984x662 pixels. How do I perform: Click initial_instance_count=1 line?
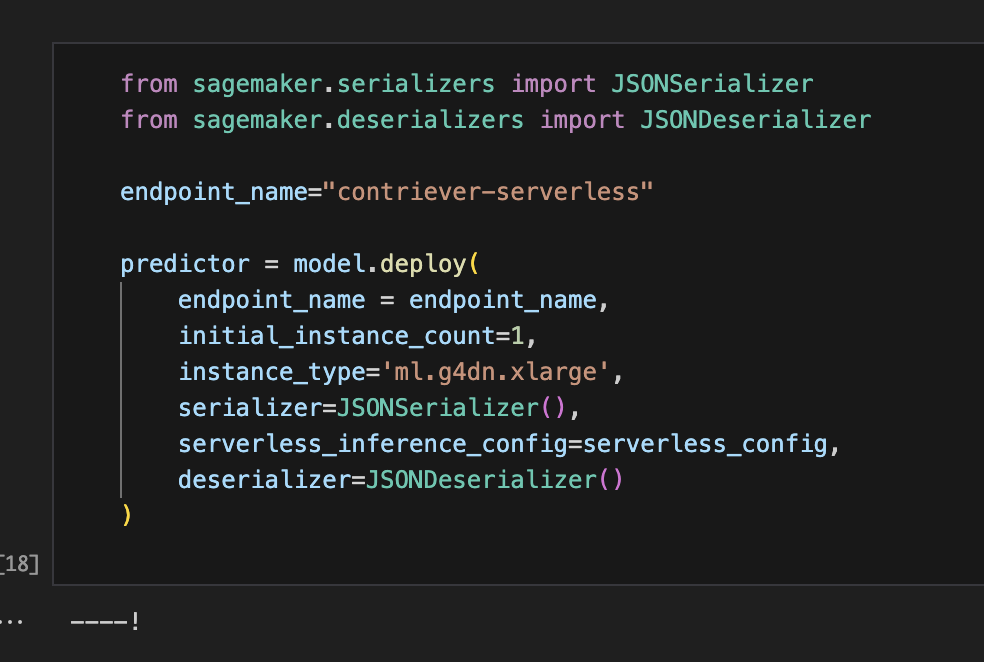[357, 336]
